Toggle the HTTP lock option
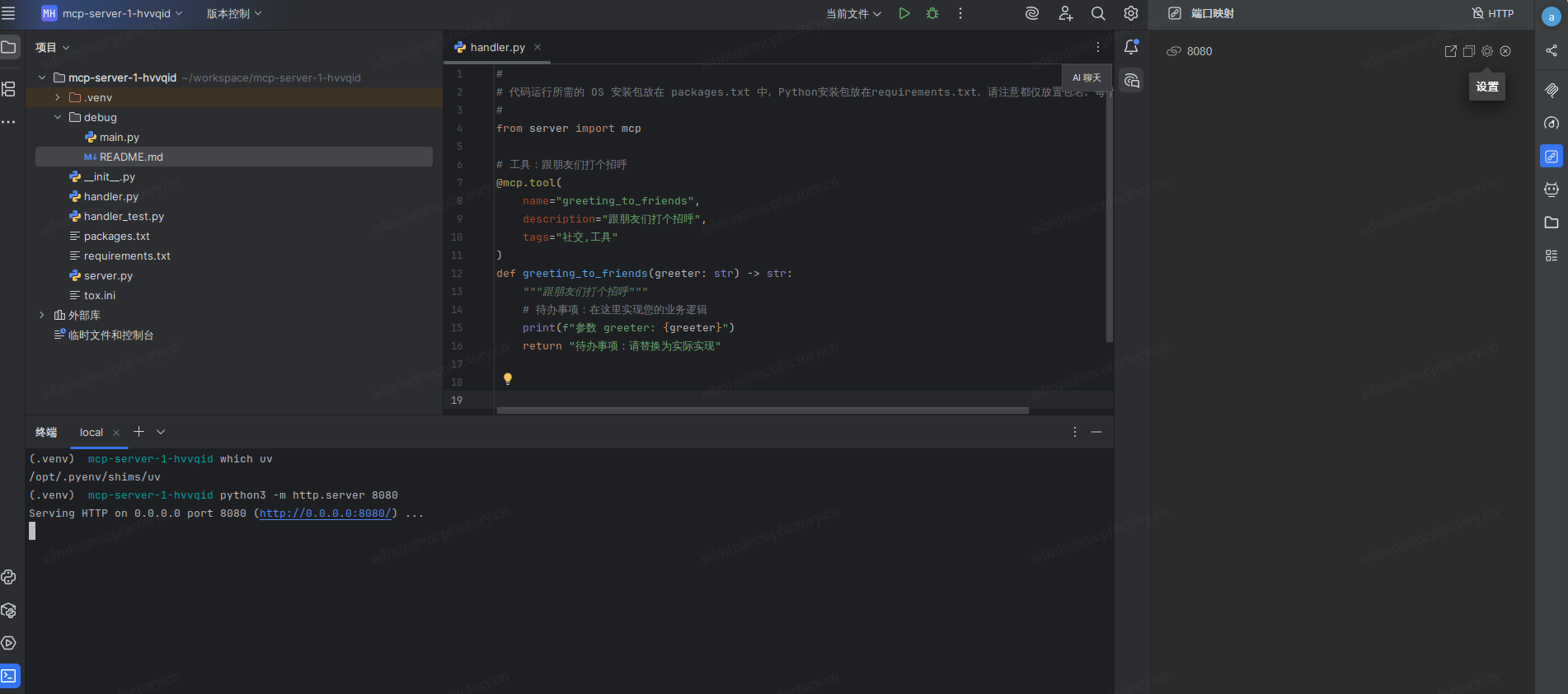The height and width of the screenshot is (694, 1568). point(1492,13)
